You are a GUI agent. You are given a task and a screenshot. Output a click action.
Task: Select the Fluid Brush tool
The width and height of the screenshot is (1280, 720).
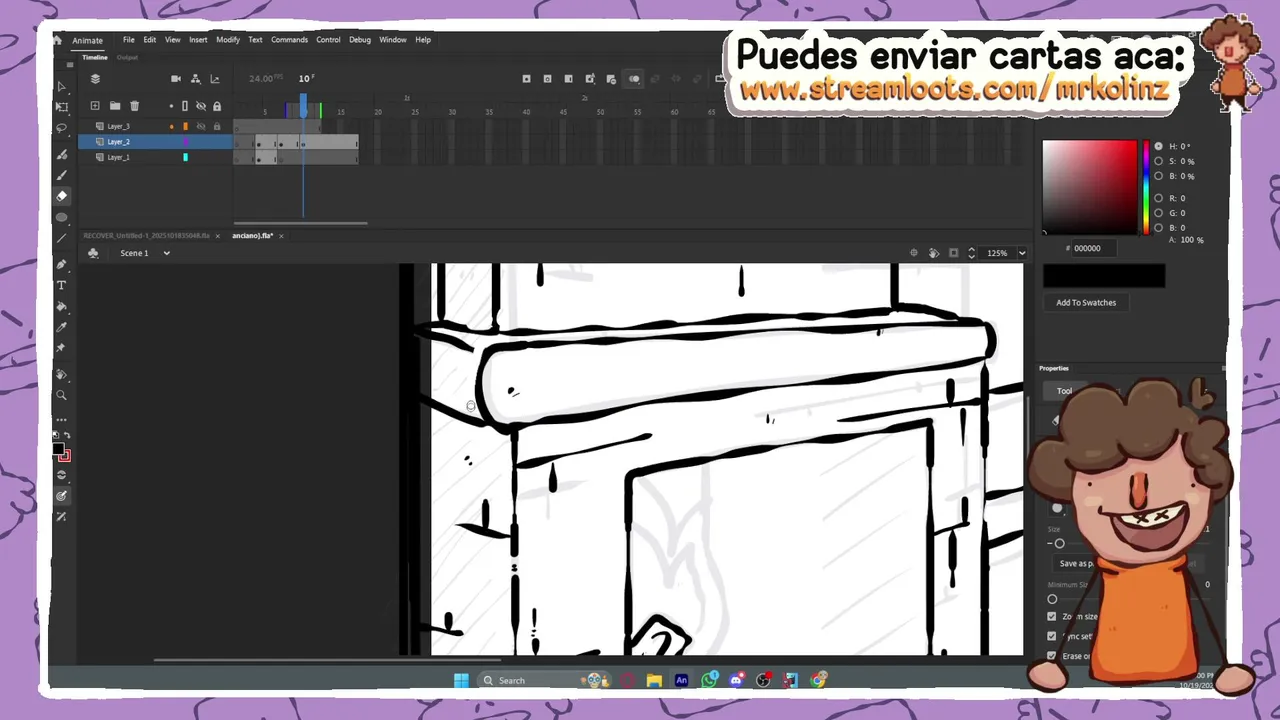point(61,154)
